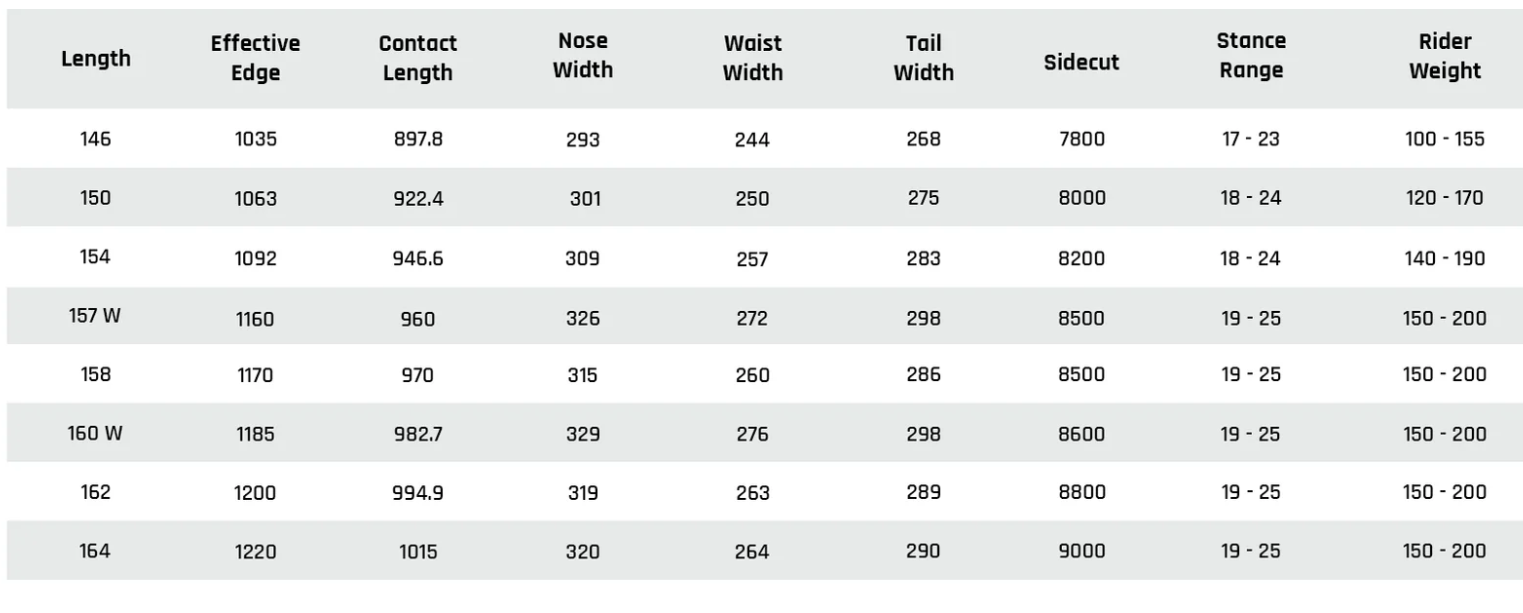Select the Nose Width header

[x=583, y=56]
